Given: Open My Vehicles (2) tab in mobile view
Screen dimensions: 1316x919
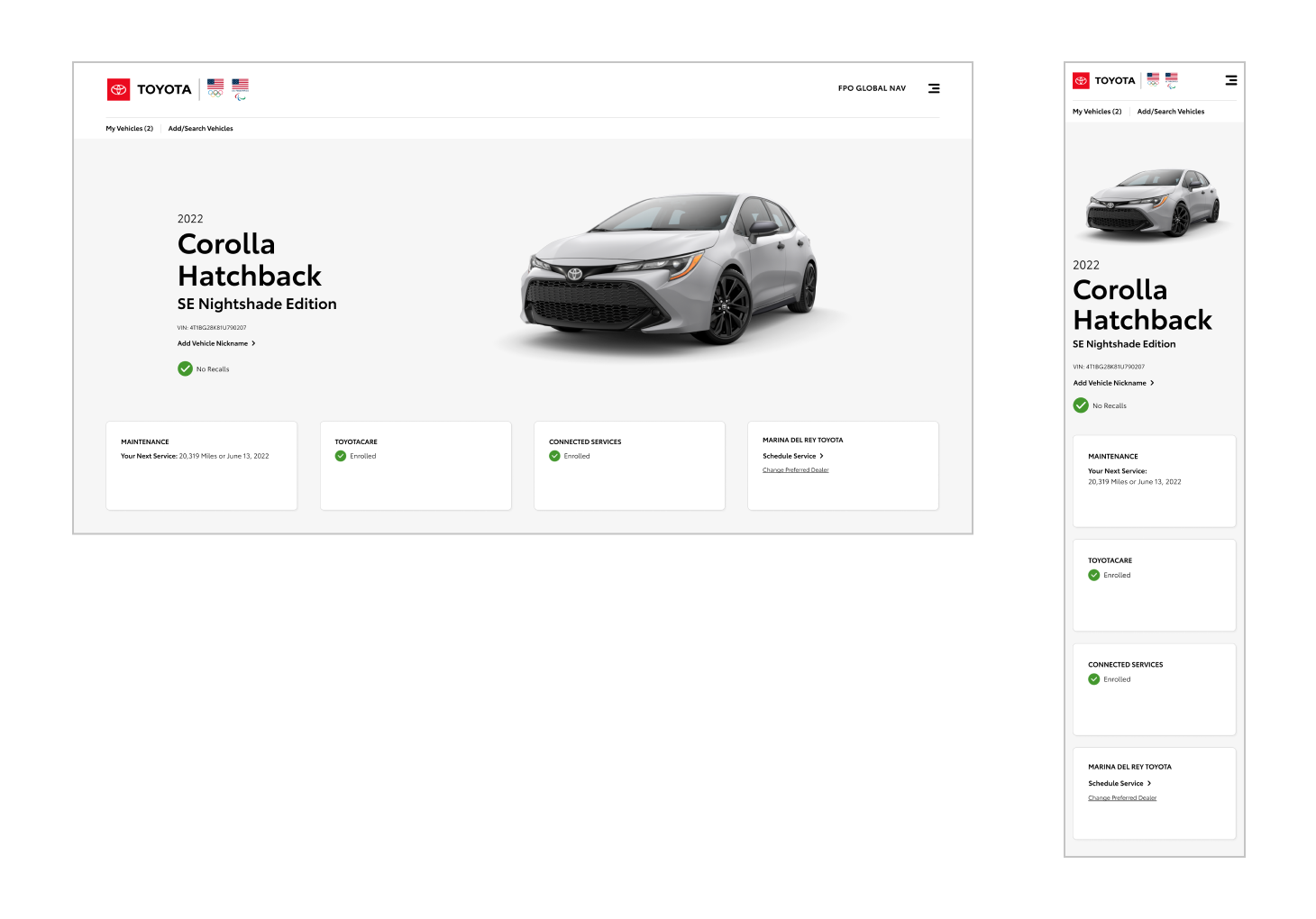Looking at the screenshot, I should 1097,112.
